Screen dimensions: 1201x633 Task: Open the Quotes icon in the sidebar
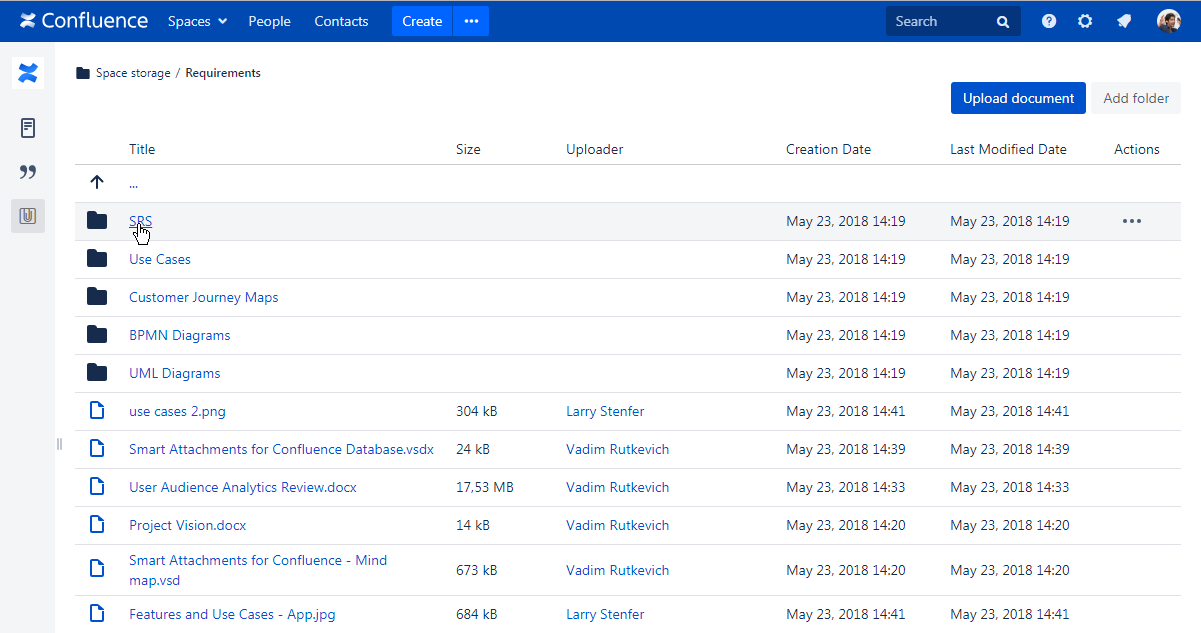(x=27, y=172)
